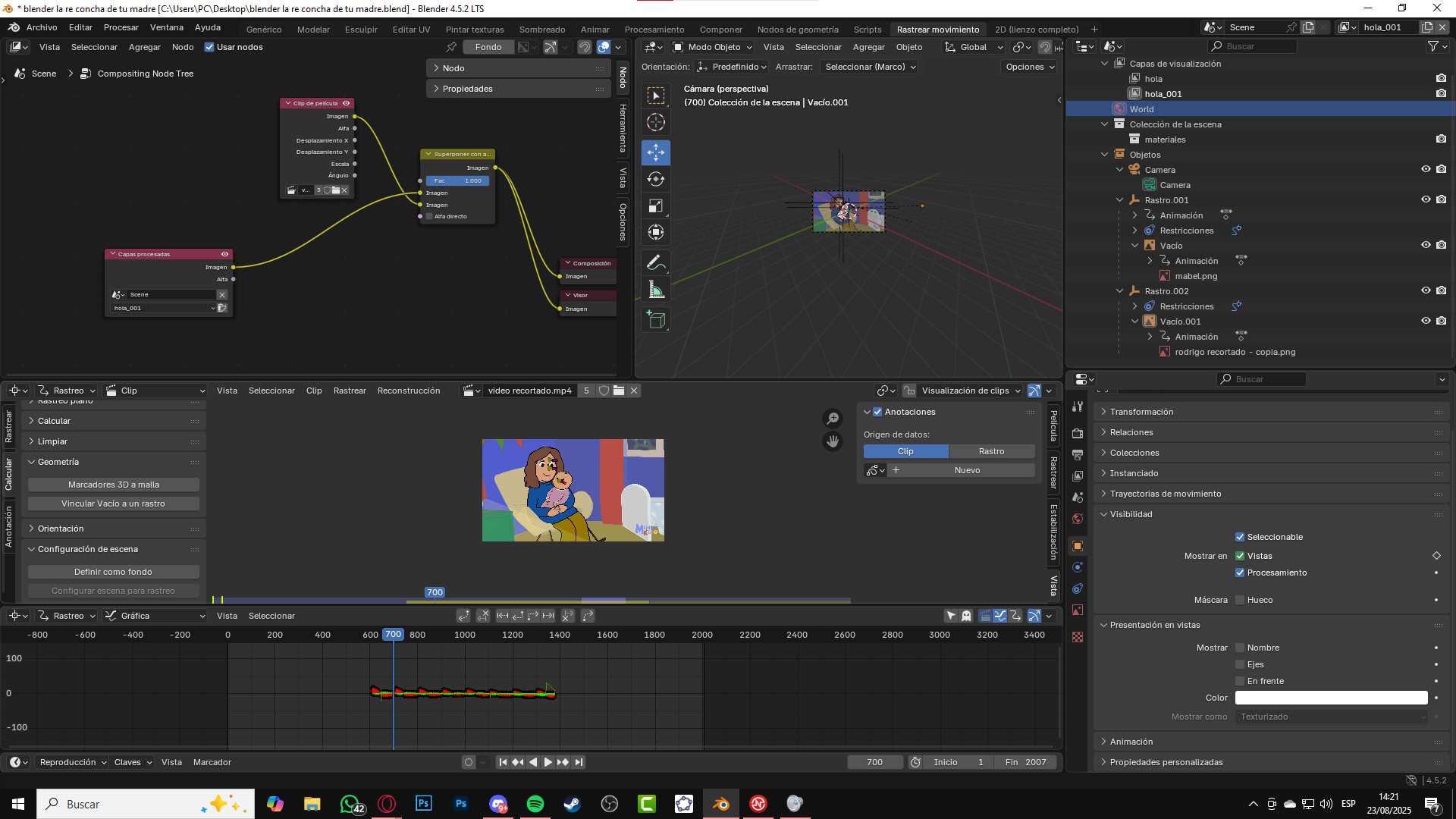The height and width of the screenshot is (819, 1456).
Task: Enable Mostrar Nombre checkbox
Action: click(x=1240, y=648)
